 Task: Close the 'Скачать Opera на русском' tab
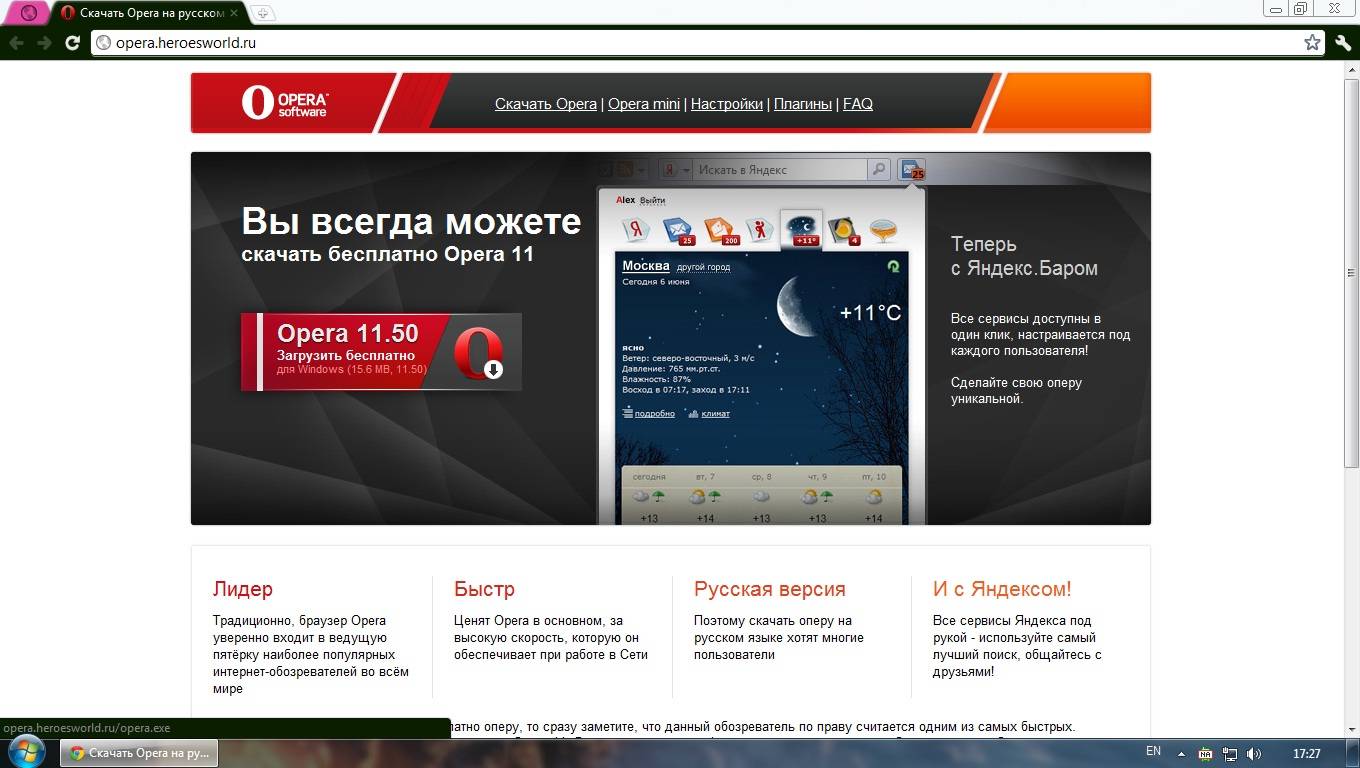[x=234, y=13]
